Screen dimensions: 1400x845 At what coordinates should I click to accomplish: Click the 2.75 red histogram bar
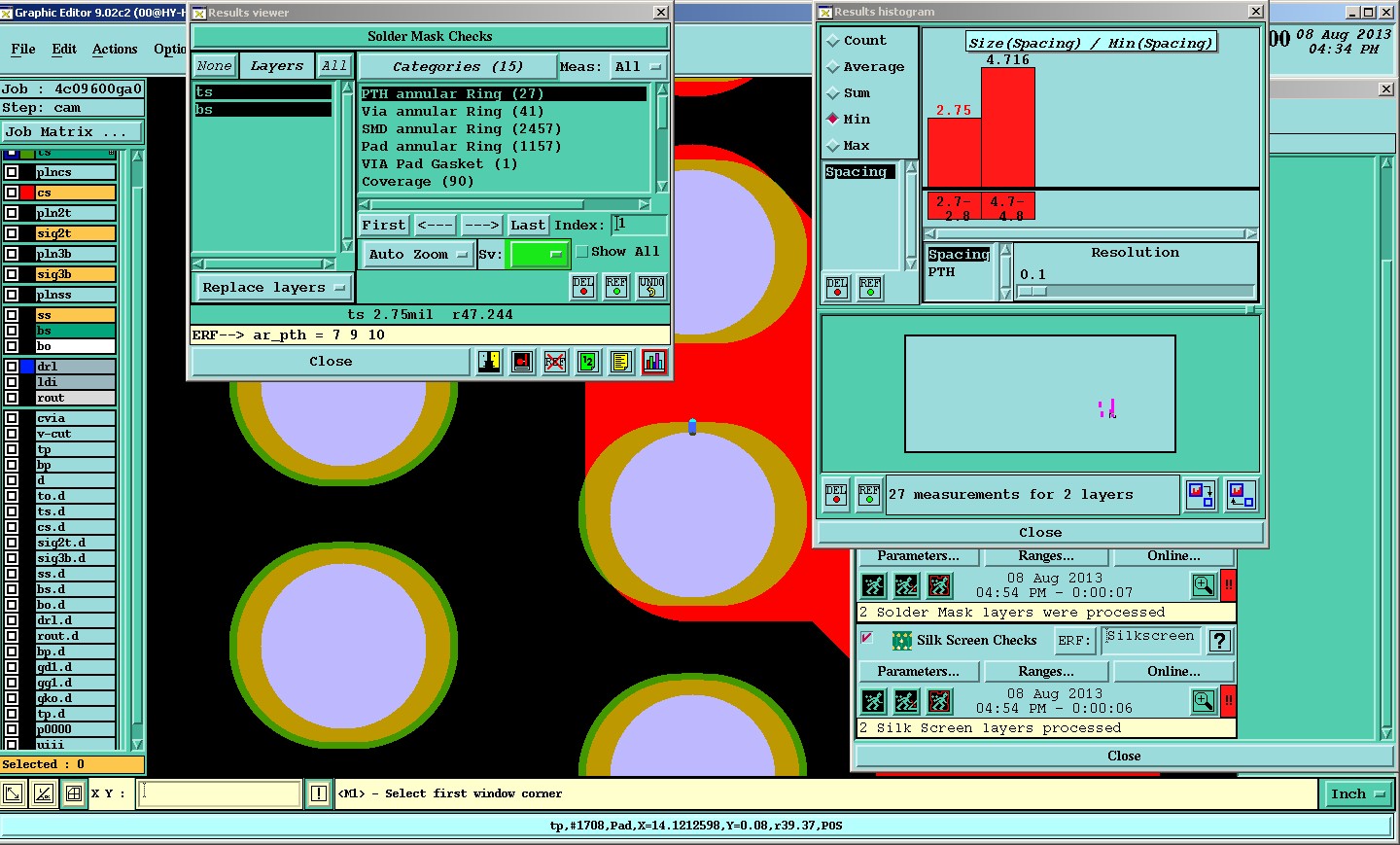[955, 153]
